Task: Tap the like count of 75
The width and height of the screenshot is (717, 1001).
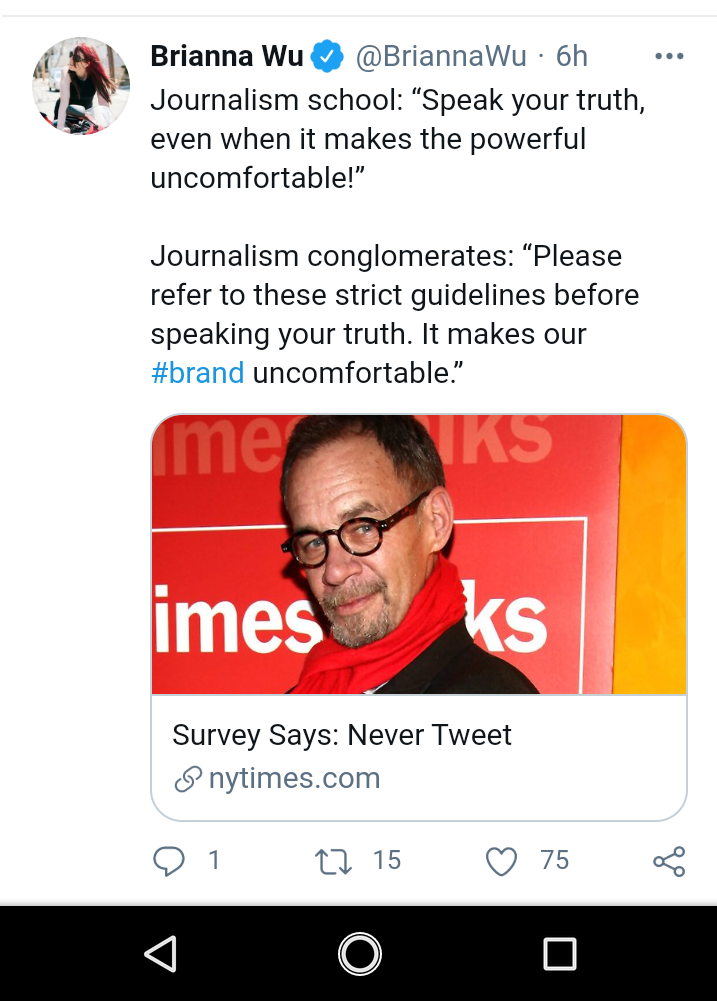Action: pos(554,860)
